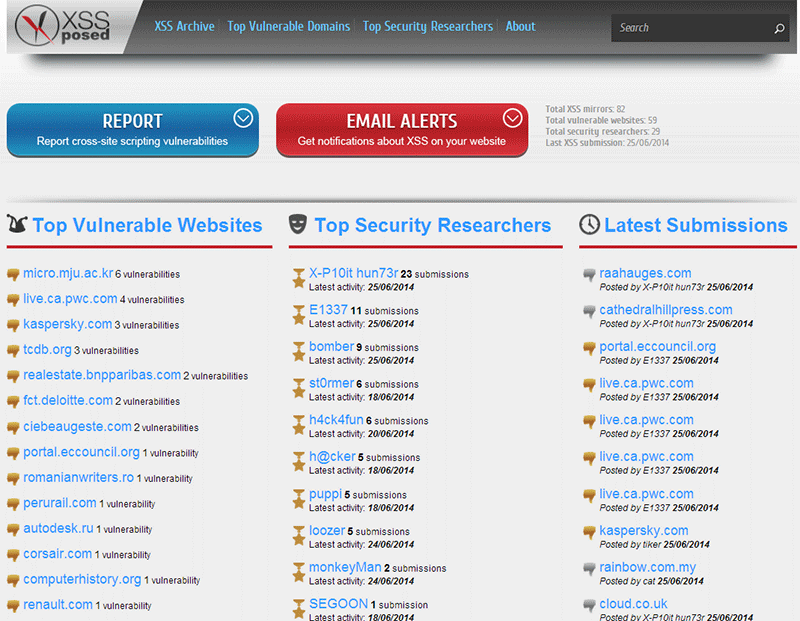Click the thumbs-down icon next to romanianwriters.ro

point(13,479)
